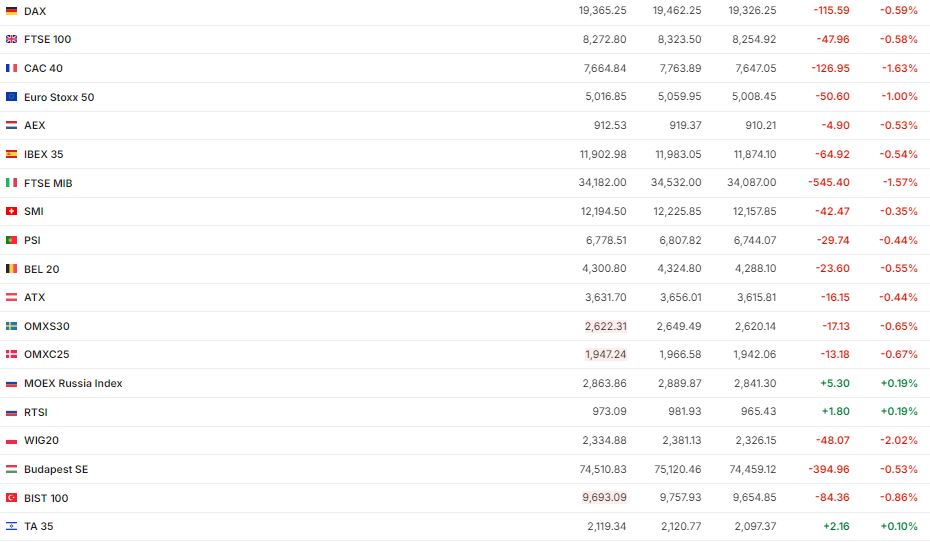Click the UK flag icon beside FTSE 100
This screenshot has height=542, width=930.
coord(11,40)
